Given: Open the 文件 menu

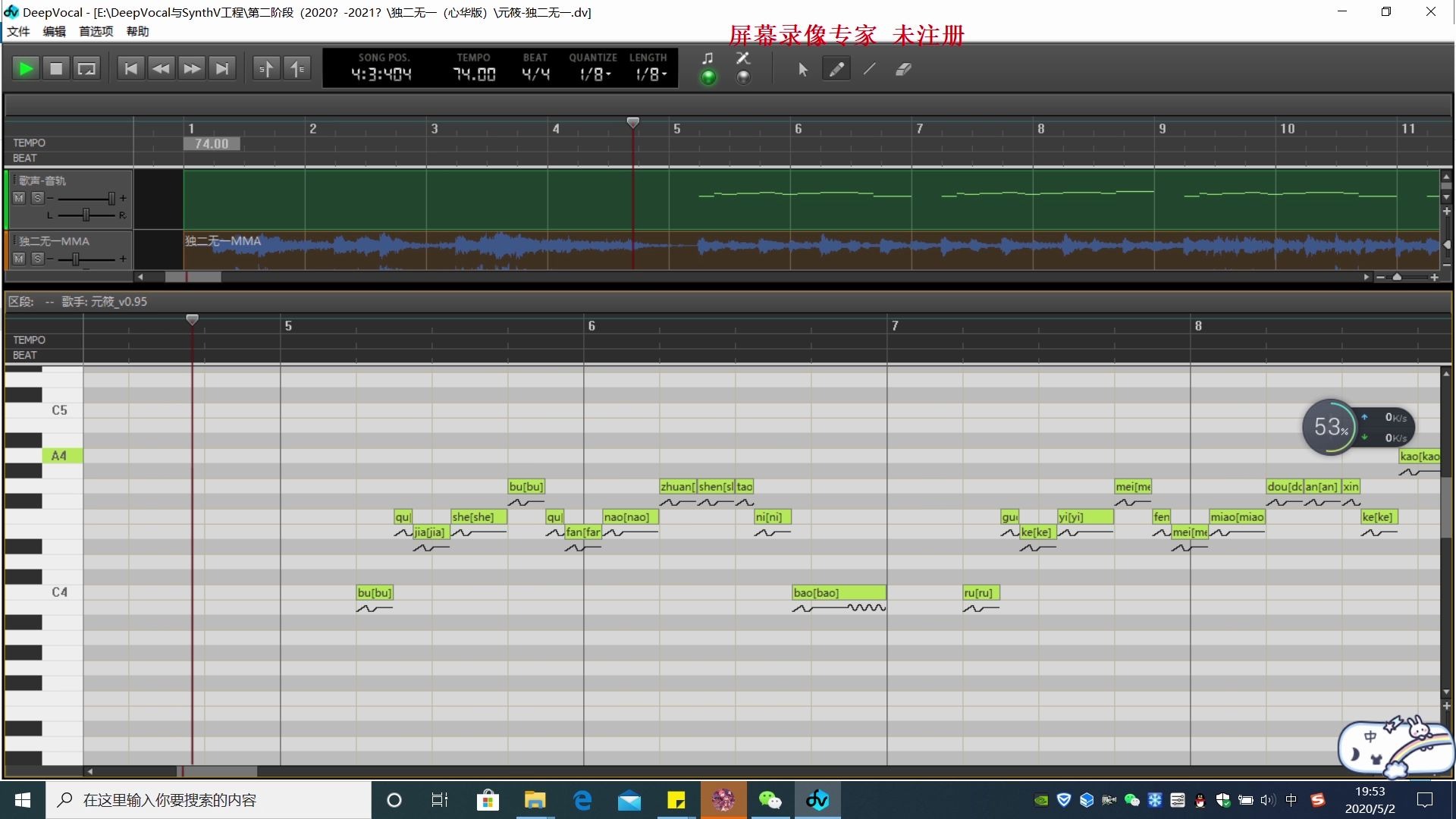Looking at the screenshot, I should 18,31.
